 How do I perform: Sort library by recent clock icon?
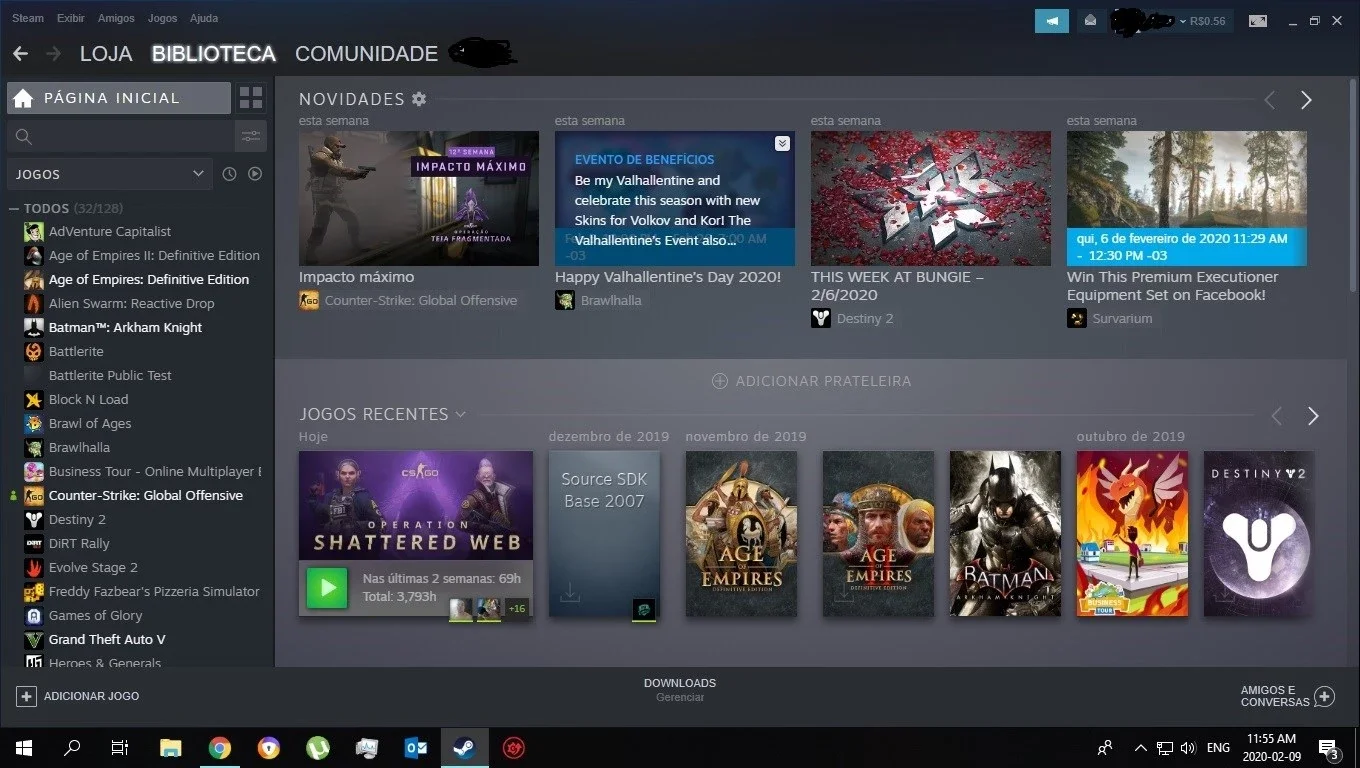(x=229, y=174)
